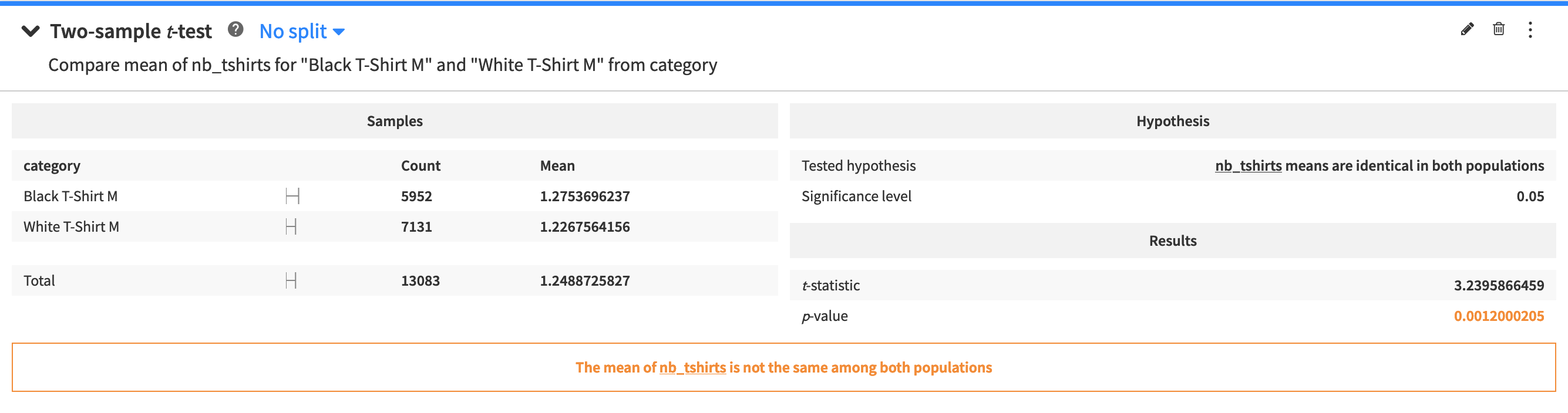
Task: Click the Count column header
Action: click(x=420, y=166)
